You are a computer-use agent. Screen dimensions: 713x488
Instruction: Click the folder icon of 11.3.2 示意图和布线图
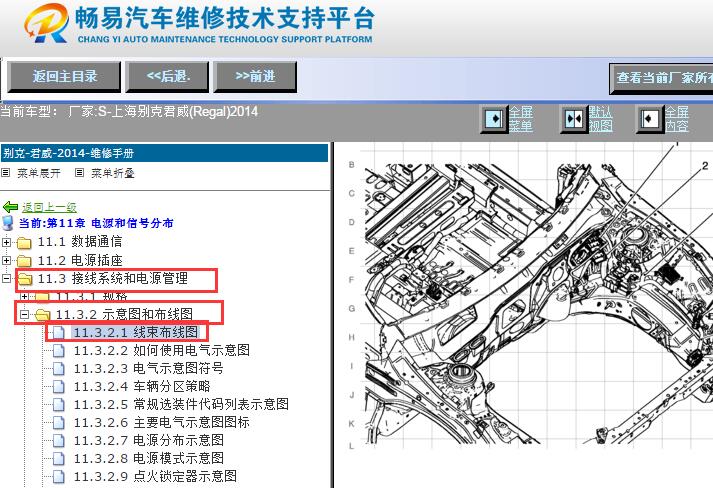pyautogui.click(x=43, y=315)
